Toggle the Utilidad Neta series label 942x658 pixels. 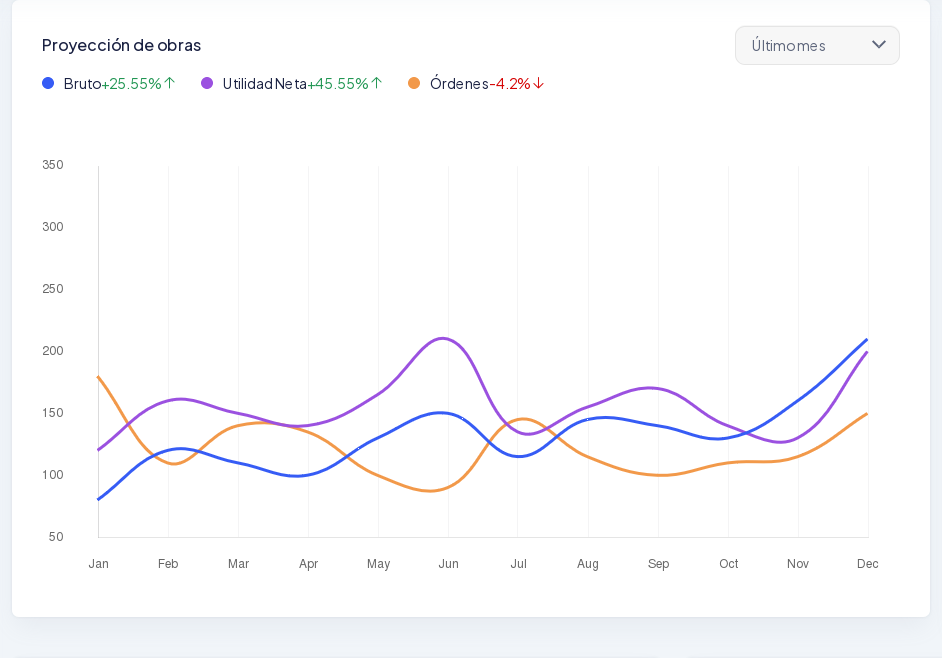tap(264, 83)
